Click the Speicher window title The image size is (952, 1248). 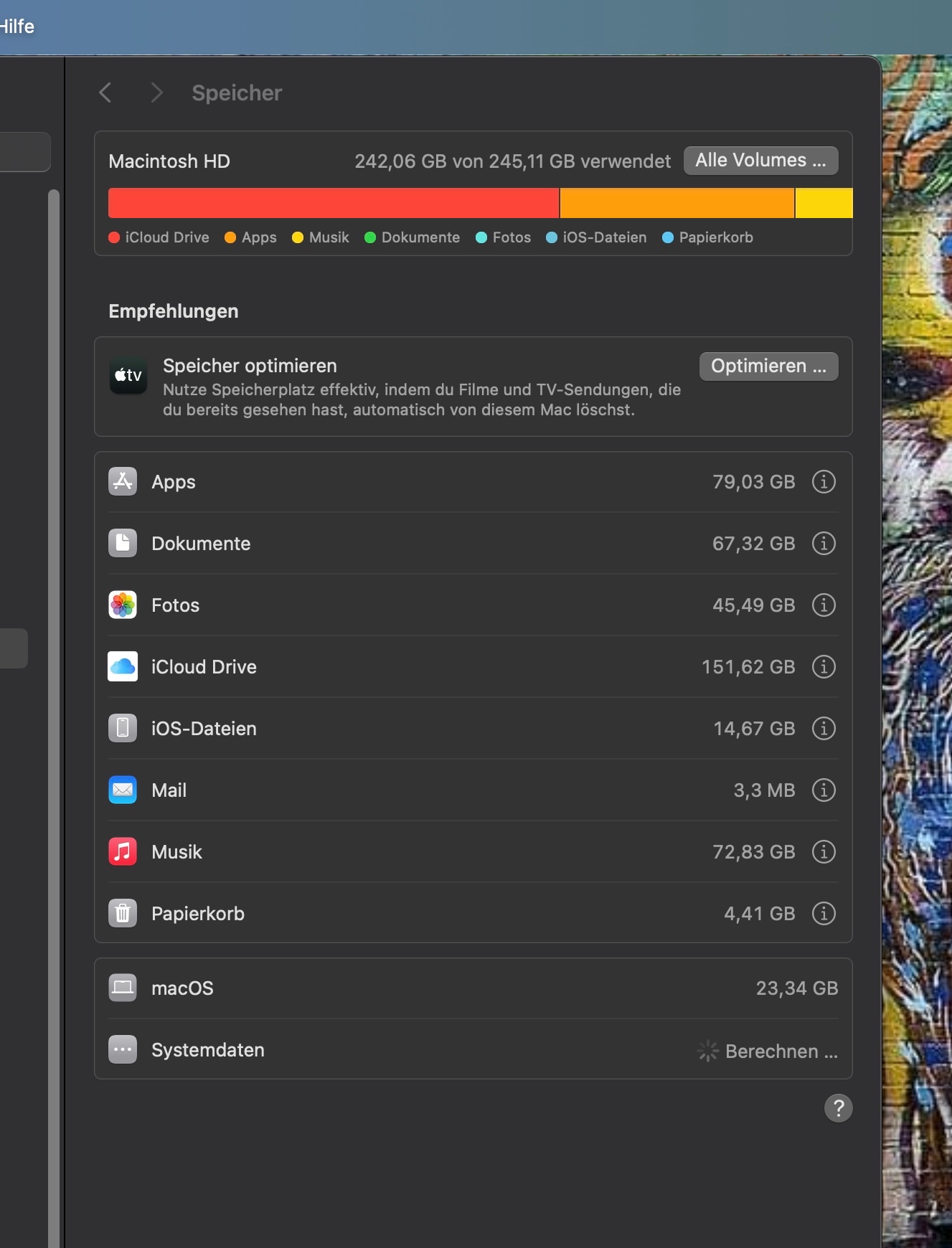(x=237, y=93)
